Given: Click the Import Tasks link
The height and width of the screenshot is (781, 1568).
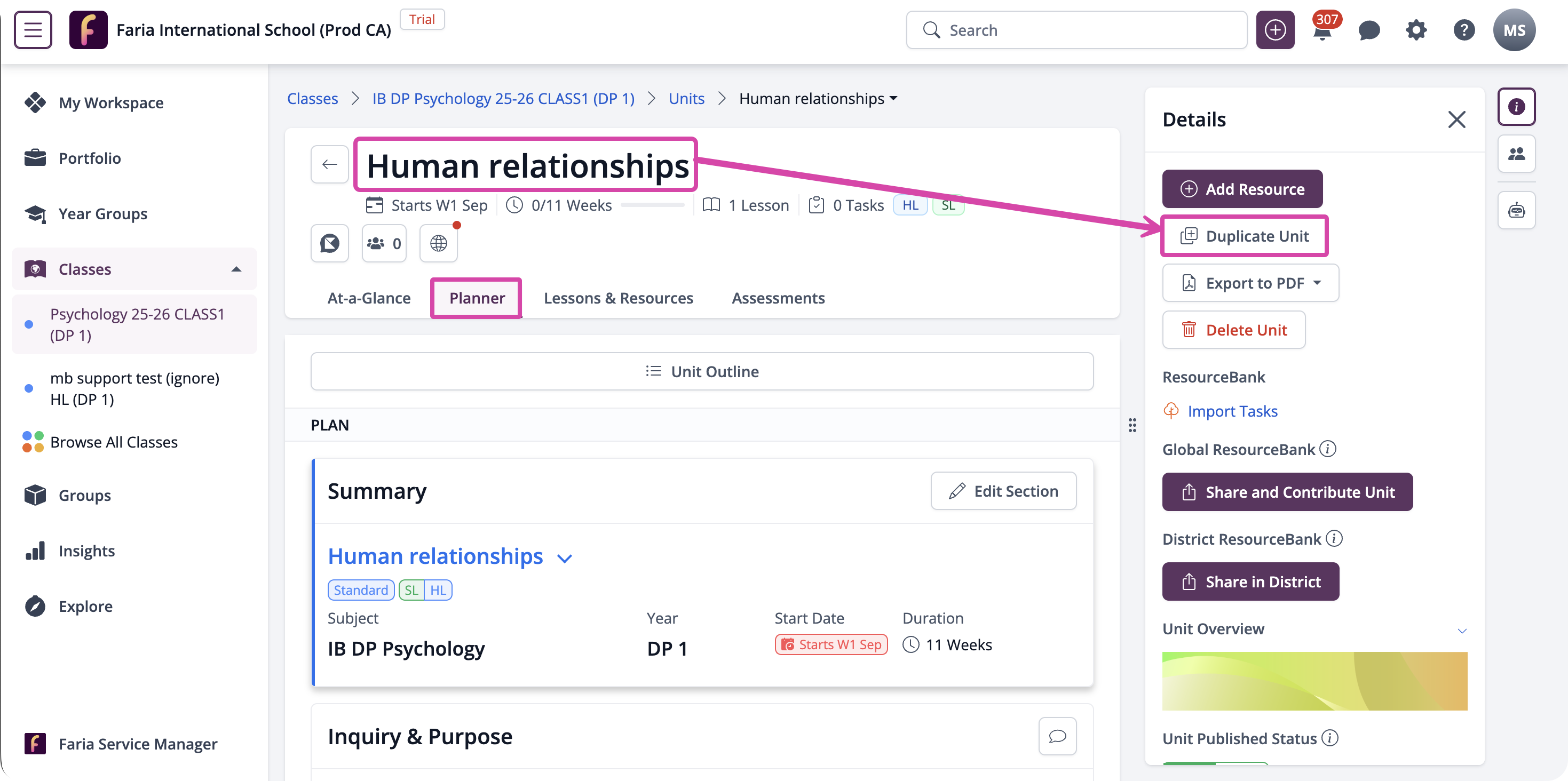Looking at the screenshot, I should tap(1232, 411).
